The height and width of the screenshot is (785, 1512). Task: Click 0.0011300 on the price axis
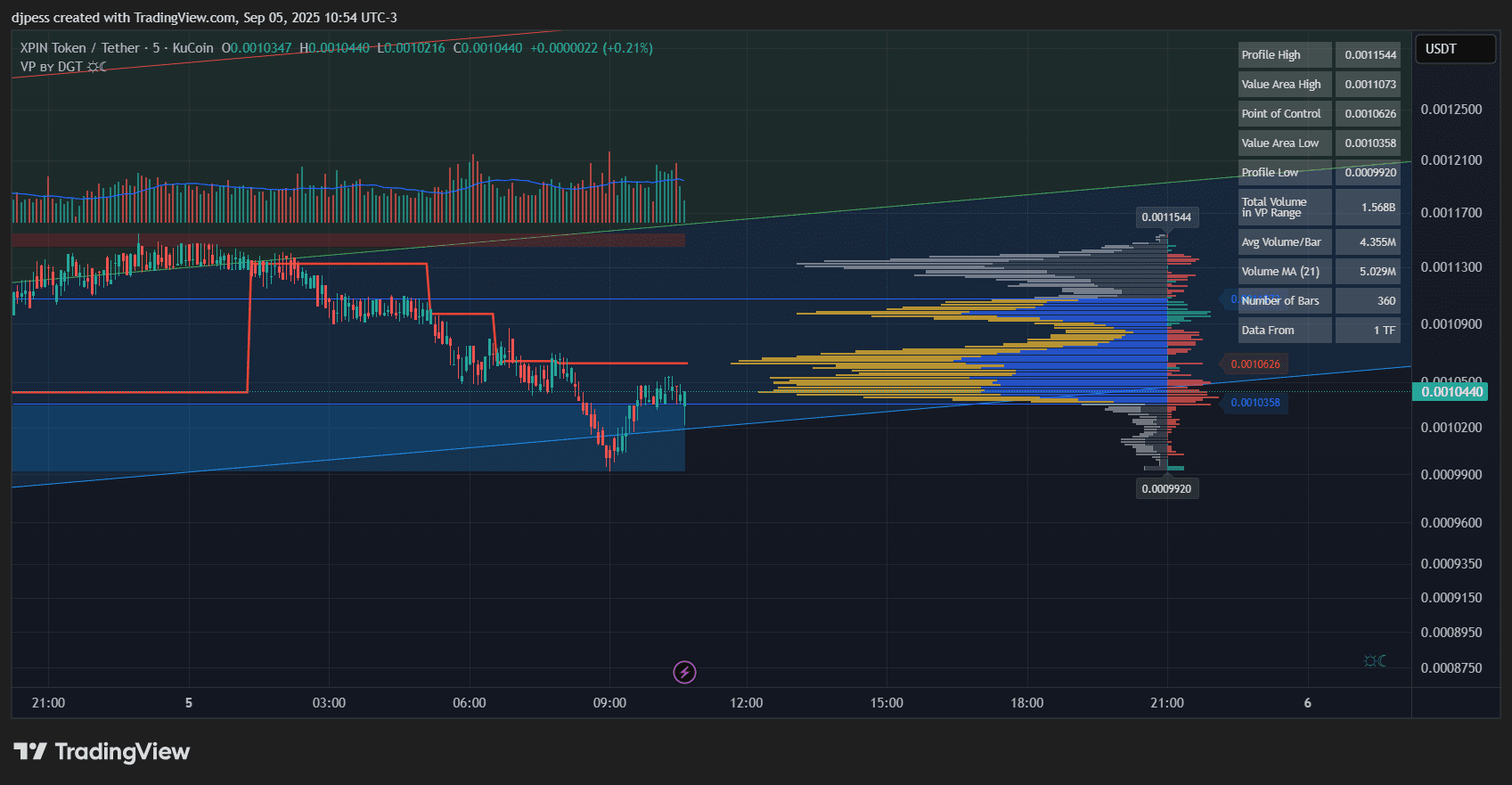(x=1451, y=266)
